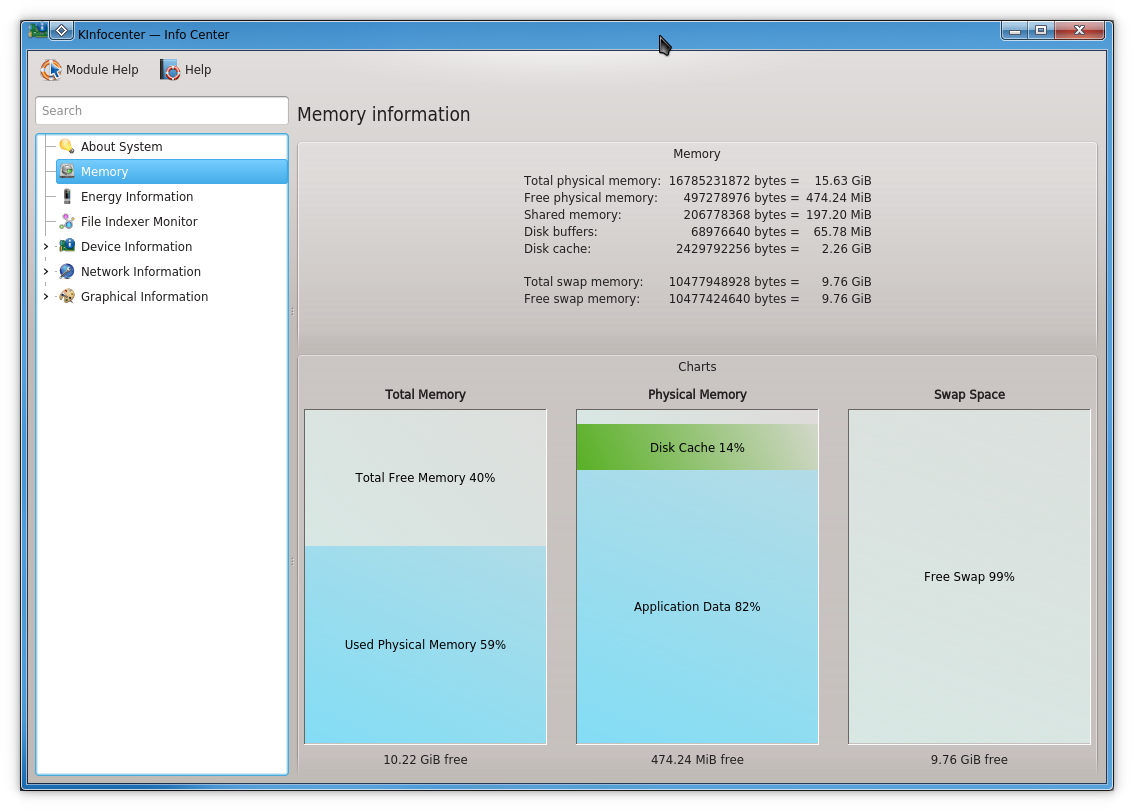1134x811 pixels.
Task: Click the "197.20 MiB" shared memory value
Action: 839,215
